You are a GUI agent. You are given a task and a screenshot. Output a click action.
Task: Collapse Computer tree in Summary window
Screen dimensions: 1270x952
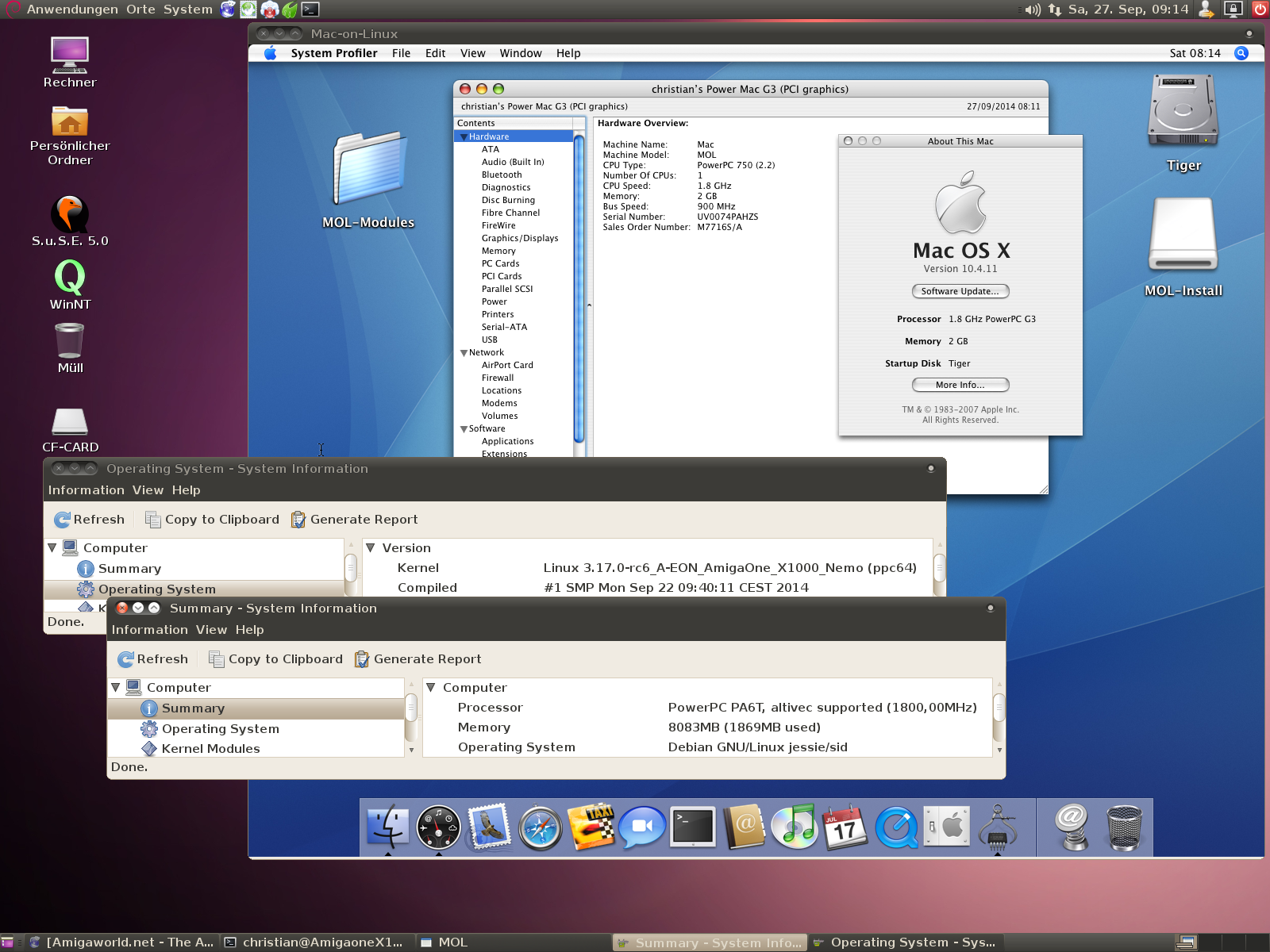[x=116, y=687]
